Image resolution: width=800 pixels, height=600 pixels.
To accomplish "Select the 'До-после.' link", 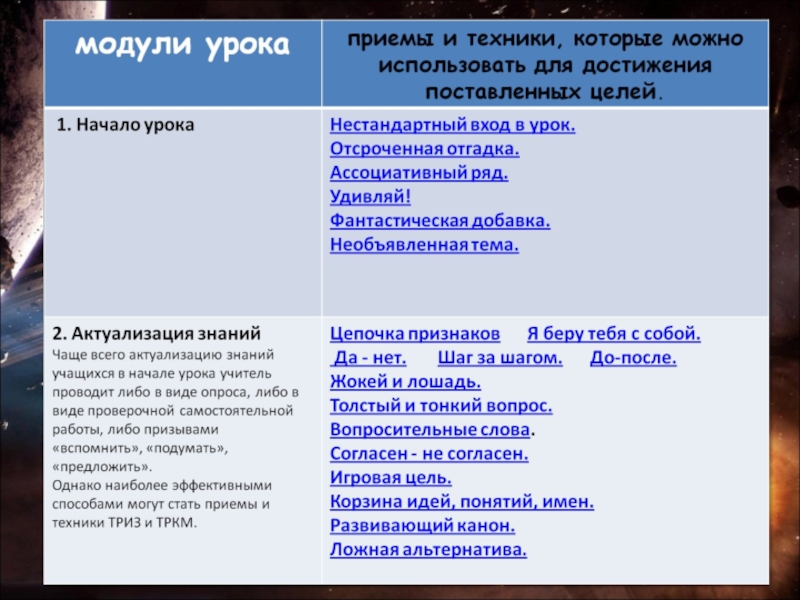I will click(633, 358).
